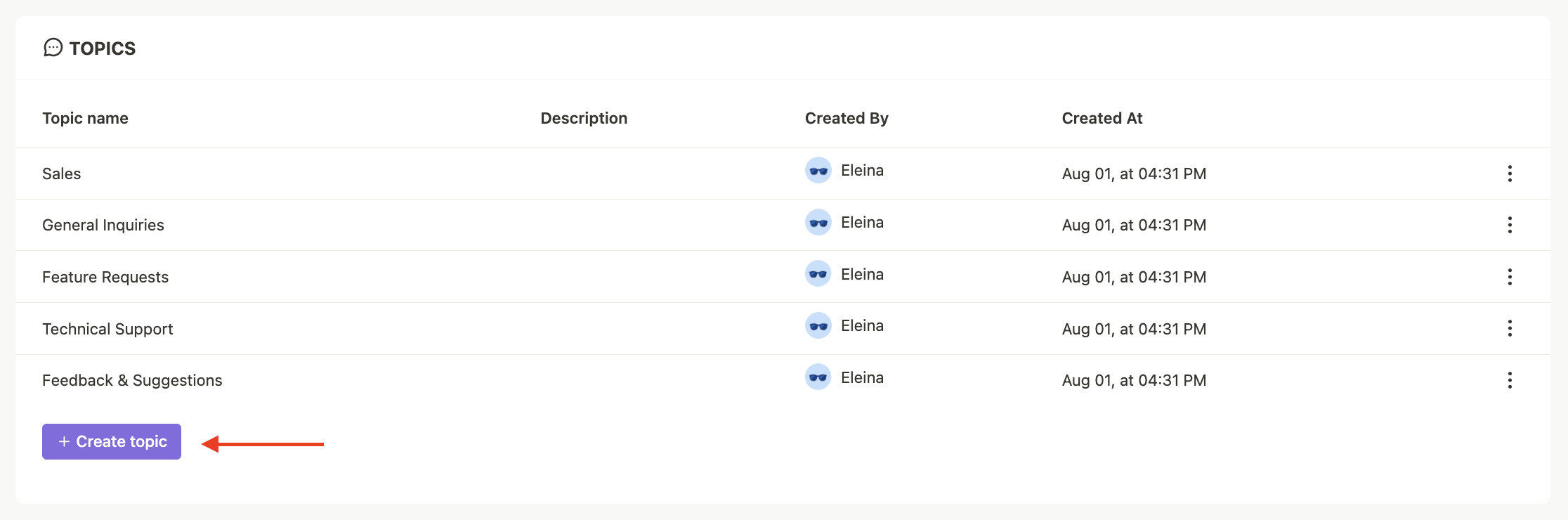Screen dimensions: 1568x520
Task: Click the Created By column header
Action: pyautogui.click(x=847, y=118)
